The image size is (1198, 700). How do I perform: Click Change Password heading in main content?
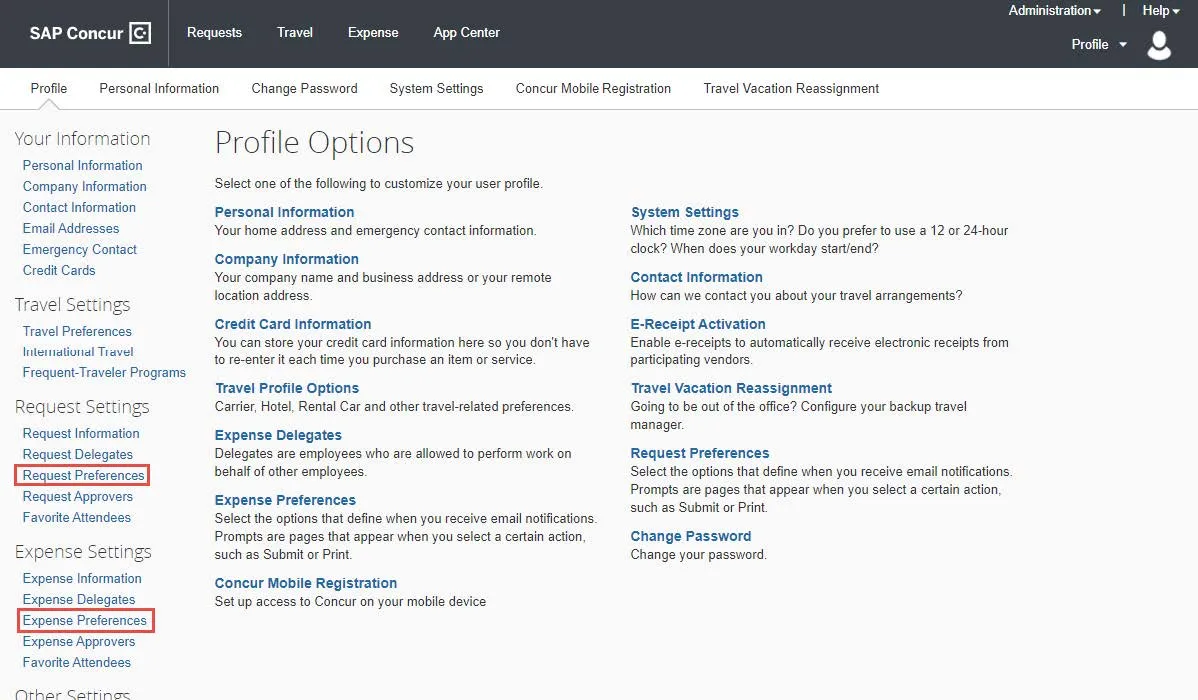click(x=691, y=536)
